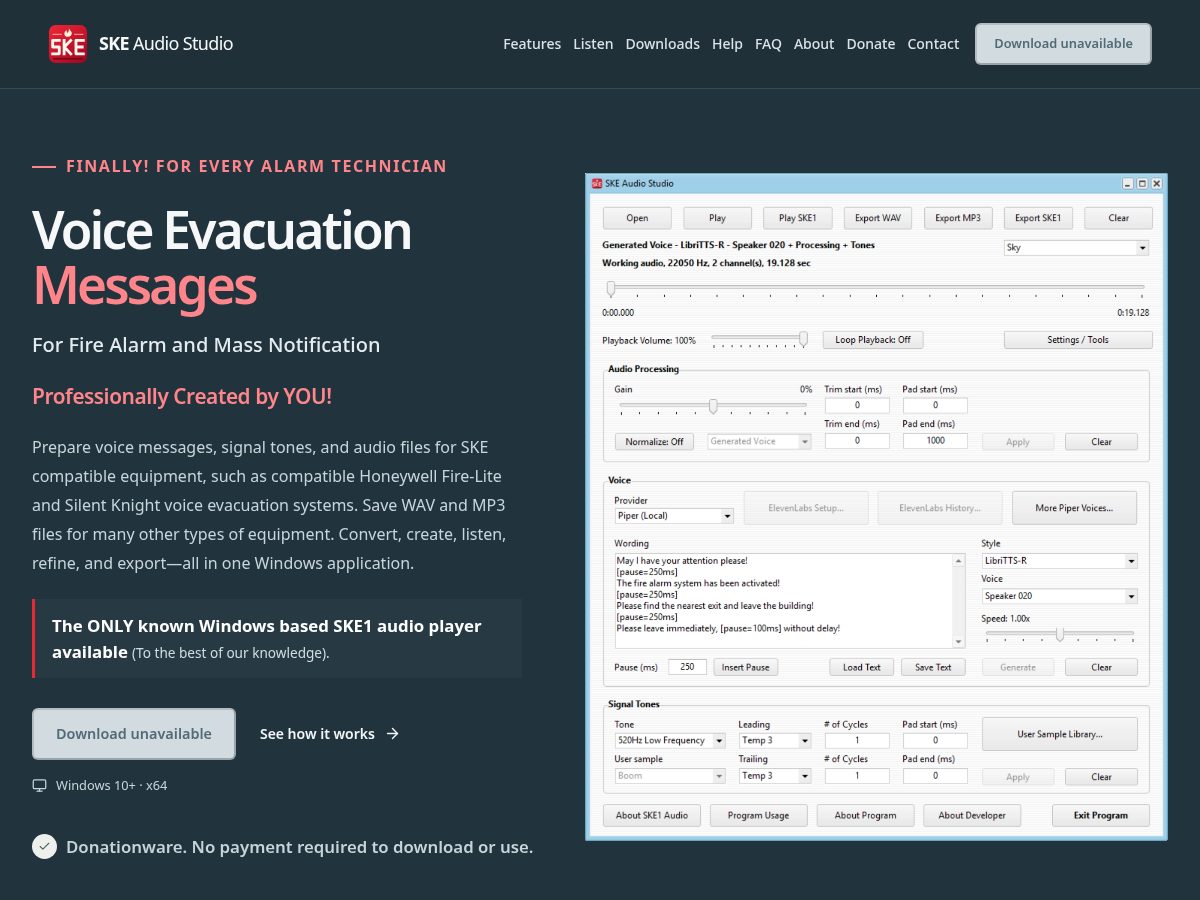Toggle the Loop Playback: Off button
This screenshot has width=1200, height=900.
click(873, 340)
